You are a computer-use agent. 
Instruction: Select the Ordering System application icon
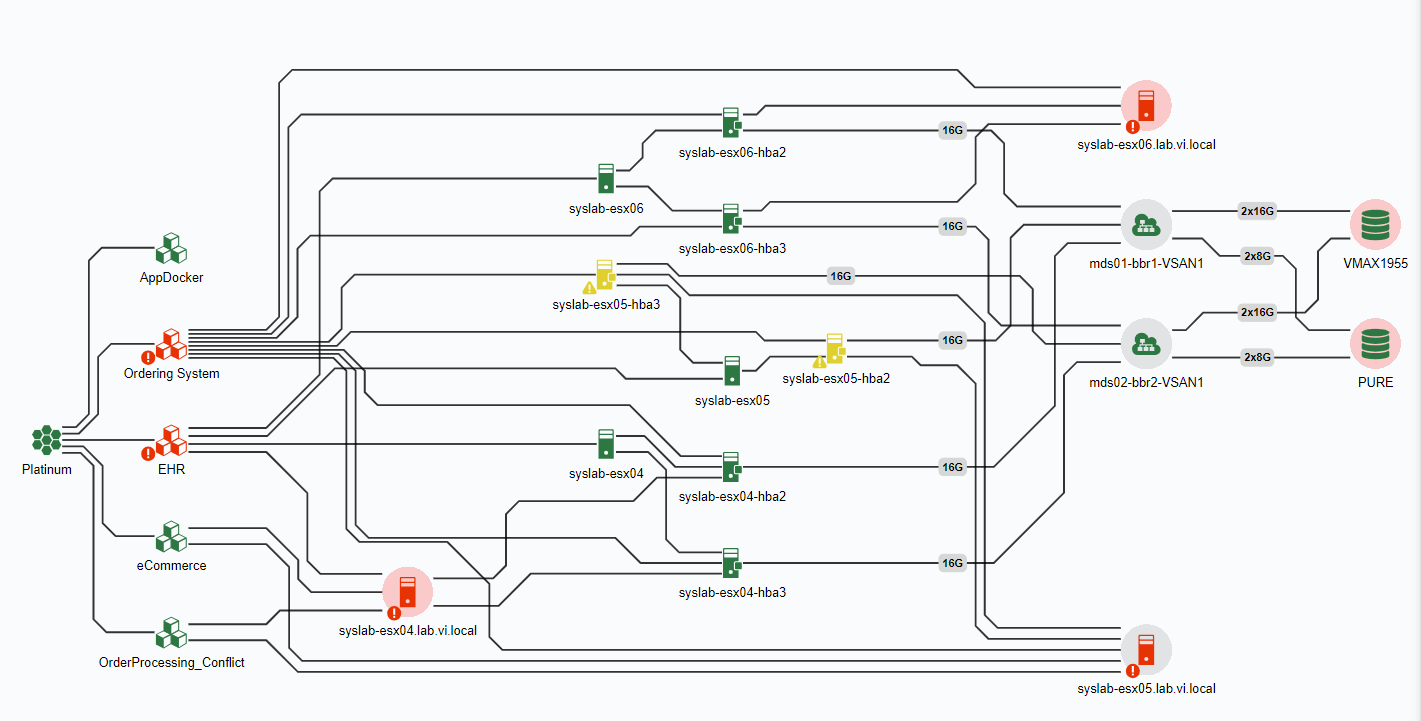(171, 344)
